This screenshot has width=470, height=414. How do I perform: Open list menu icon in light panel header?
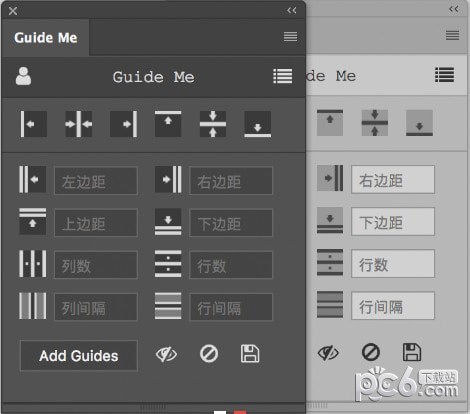(445, 75)
